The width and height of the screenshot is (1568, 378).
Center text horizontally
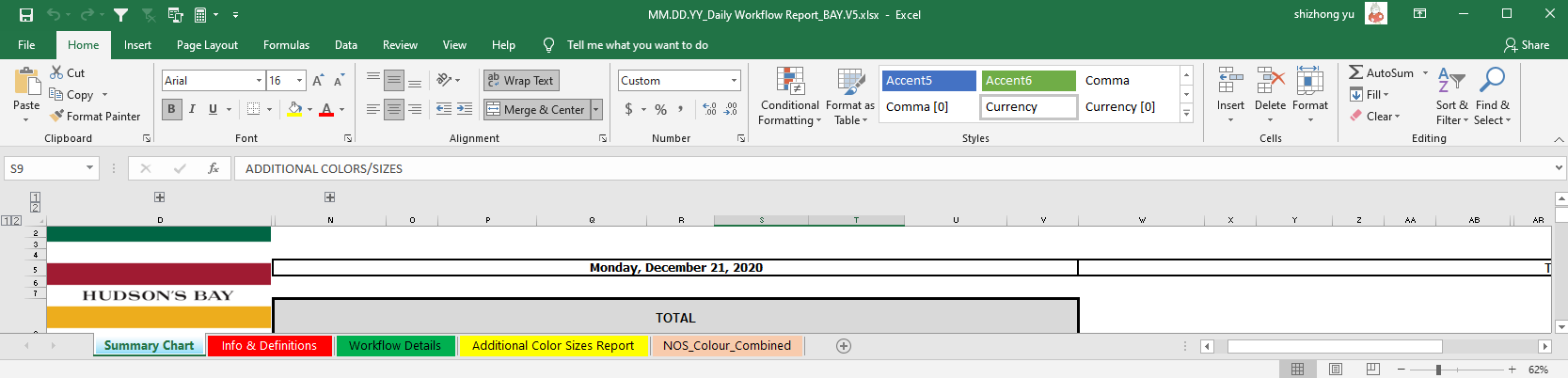[x=394, y=109]
